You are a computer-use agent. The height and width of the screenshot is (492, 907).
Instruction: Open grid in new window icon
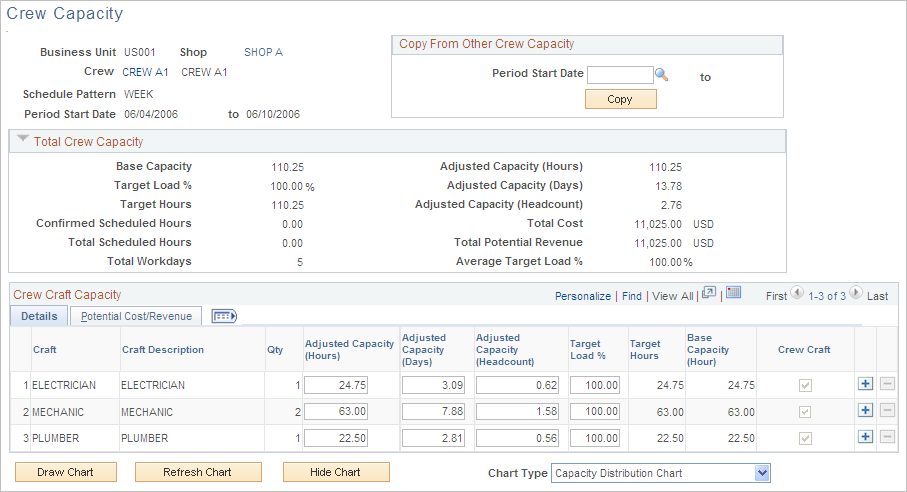(x=709, y=293)
